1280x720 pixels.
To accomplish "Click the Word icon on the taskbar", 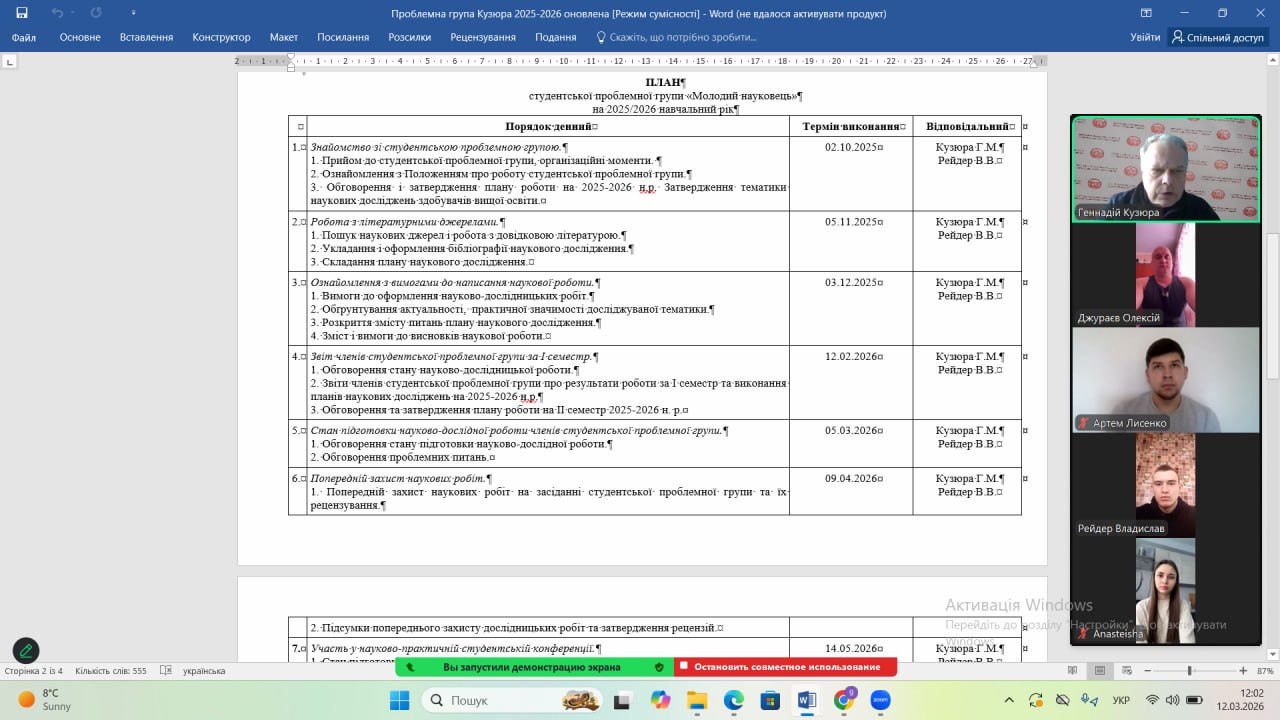I will click(x=807, y=700).
